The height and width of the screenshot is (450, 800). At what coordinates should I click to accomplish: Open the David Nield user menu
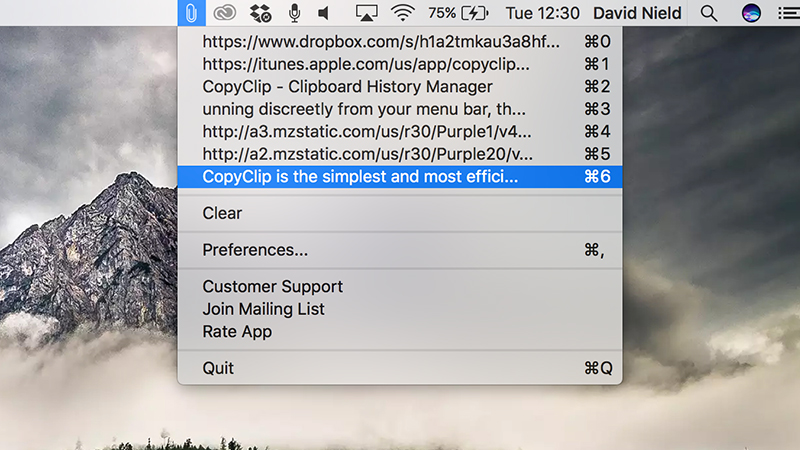point(637,13)
